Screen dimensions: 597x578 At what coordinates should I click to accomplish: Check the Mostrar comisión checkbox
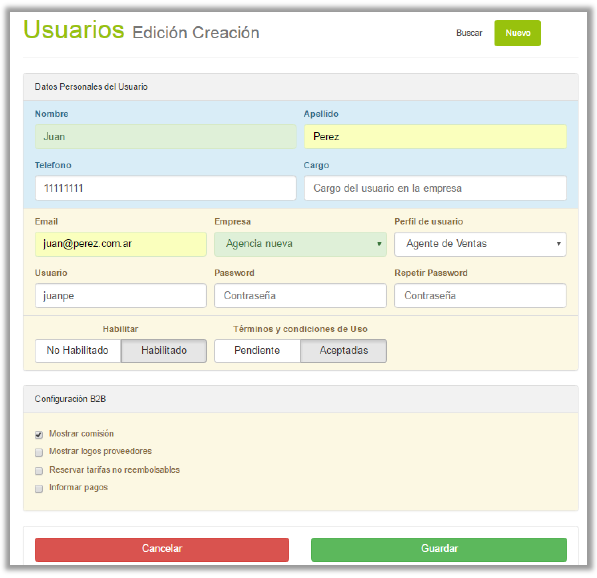click(39, 434)
